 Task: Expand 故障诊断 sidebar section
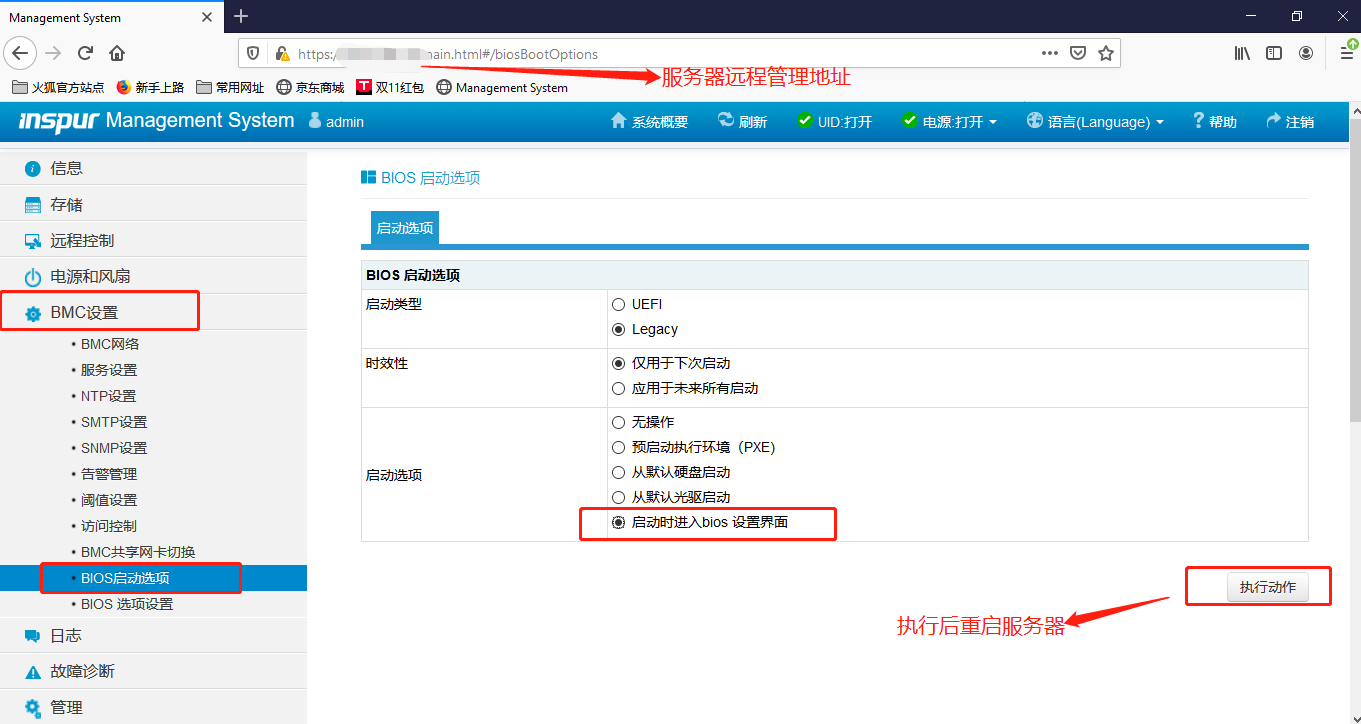[x=153, y=671]
